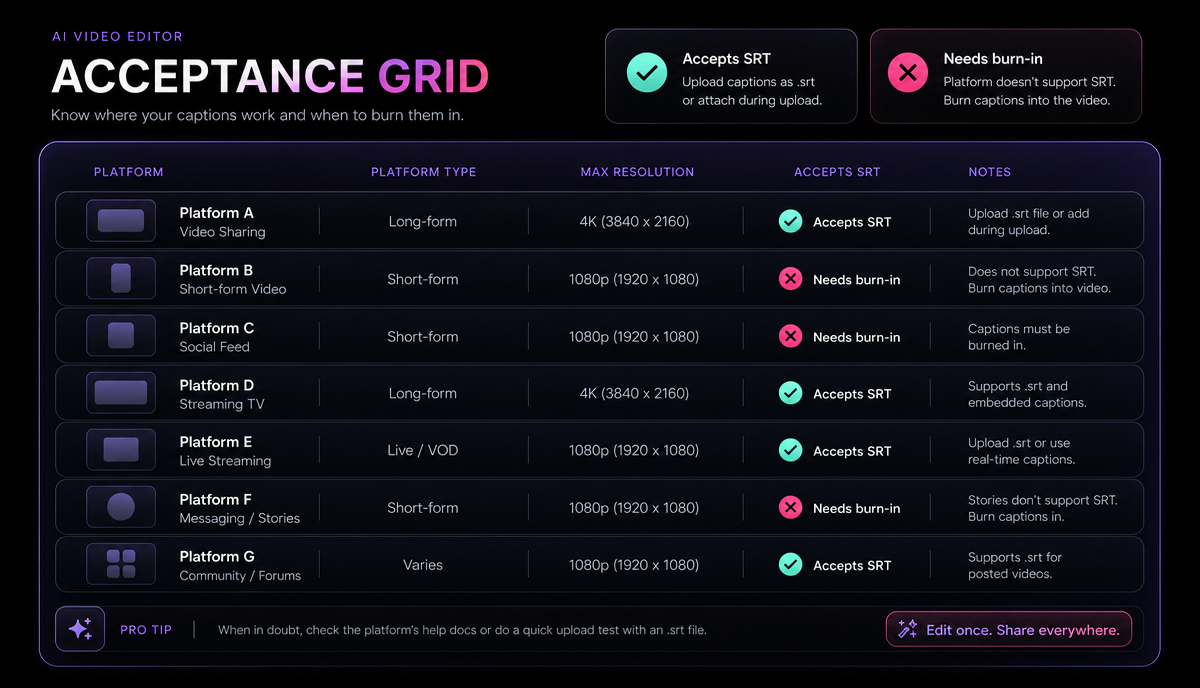Click the Platform D streaming TV icon
This screenshot has width=1200, height=688.
121,392
